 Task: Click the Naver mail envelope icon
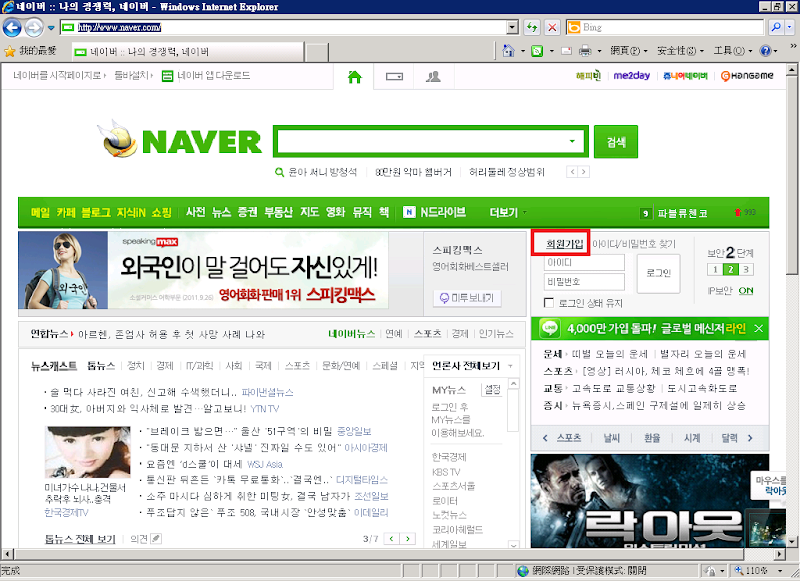(x=394, y=77)
